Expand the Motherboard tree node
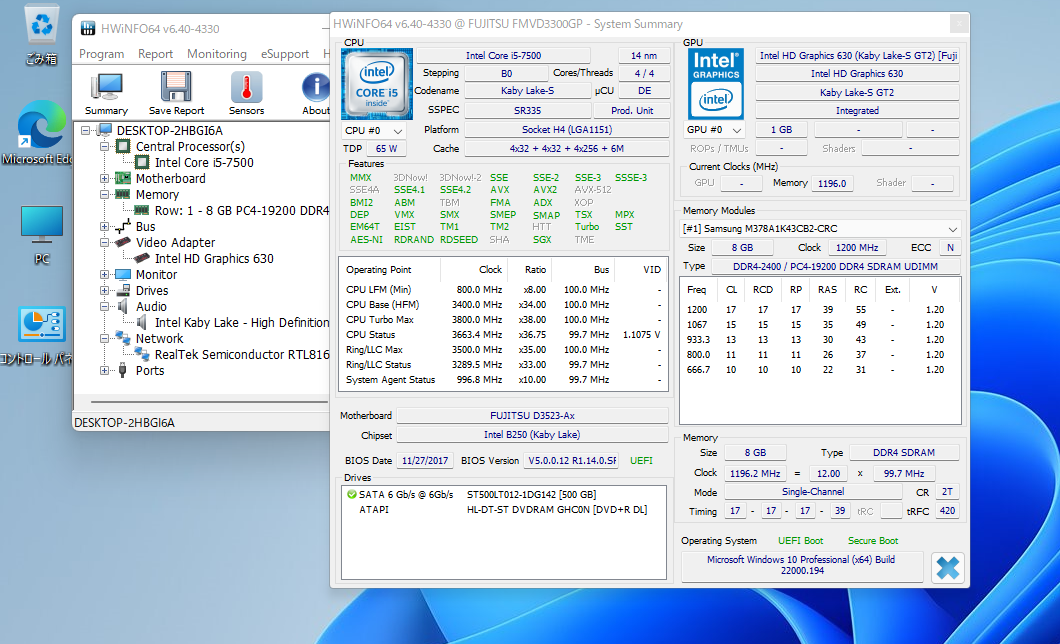The width and height of the screenshot is (1060, 644). click(105, 179)
